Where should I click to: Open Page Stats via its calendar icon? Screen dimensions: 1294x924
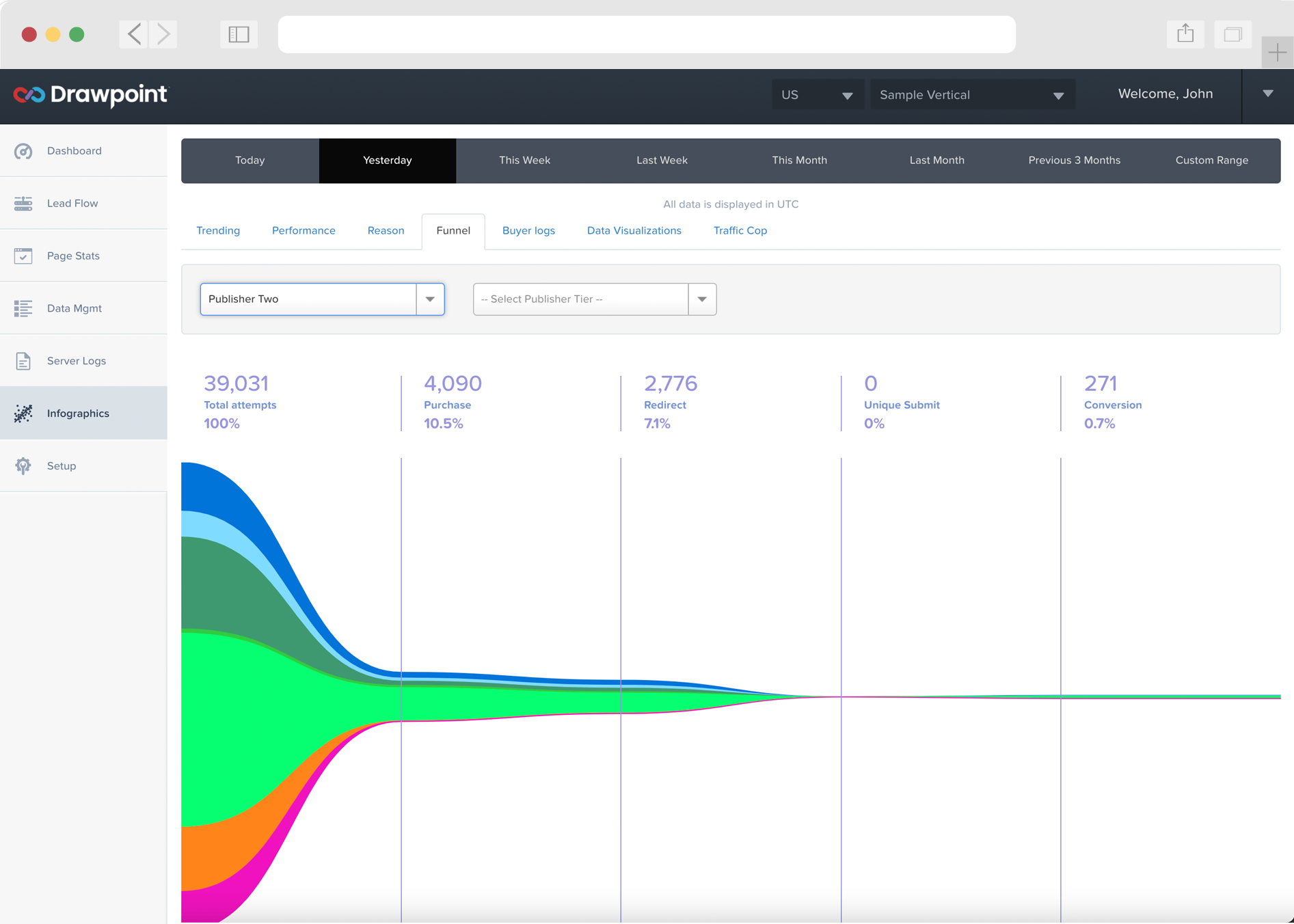[23, 256]
